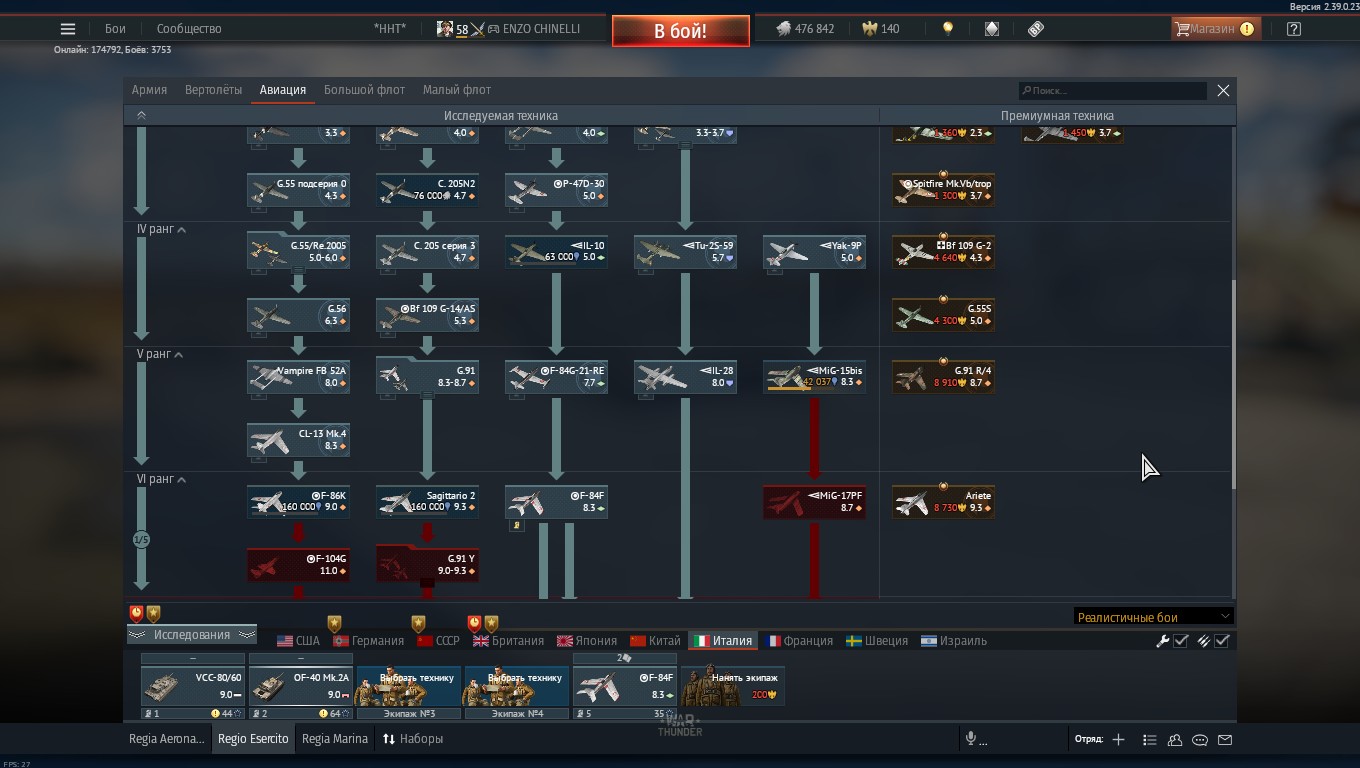Choose vehicle for Экипаж №4 slot
Screen dimensions: 1360x768
(x=517, y=686)
